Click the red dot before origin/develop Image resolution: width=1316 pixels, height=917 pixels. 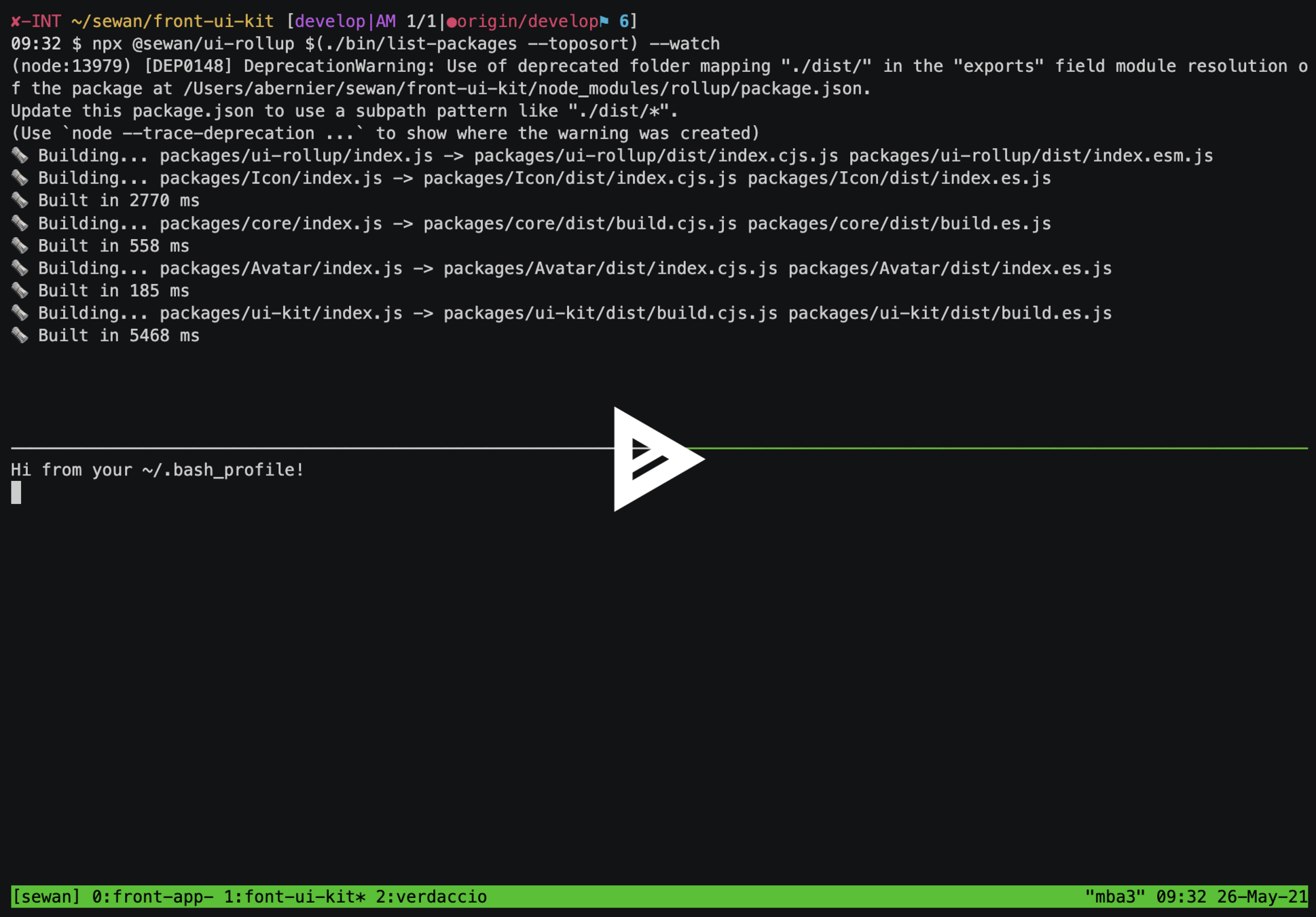coord(451,22)
